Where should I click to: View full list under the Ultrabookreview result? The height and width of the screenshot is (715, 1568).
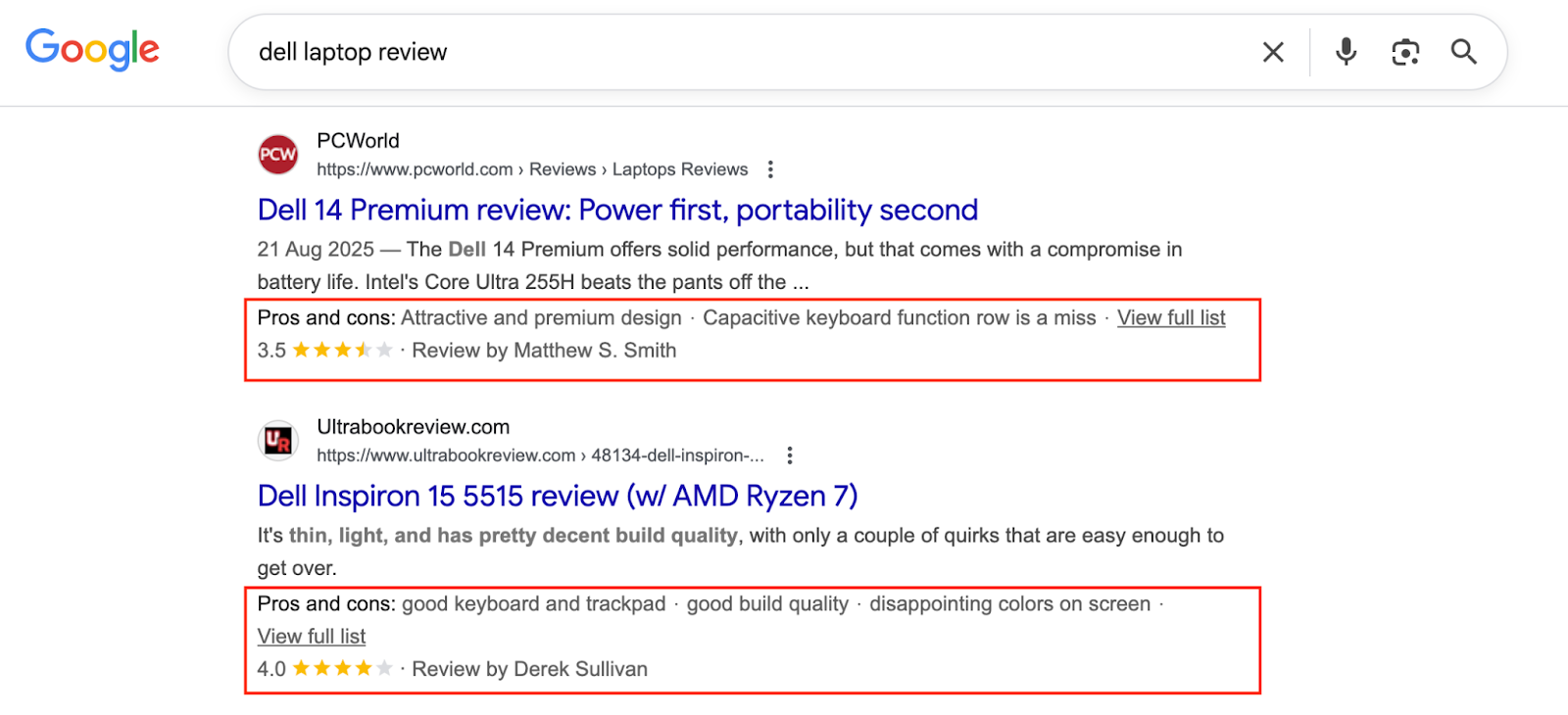(x=311, y=636)
